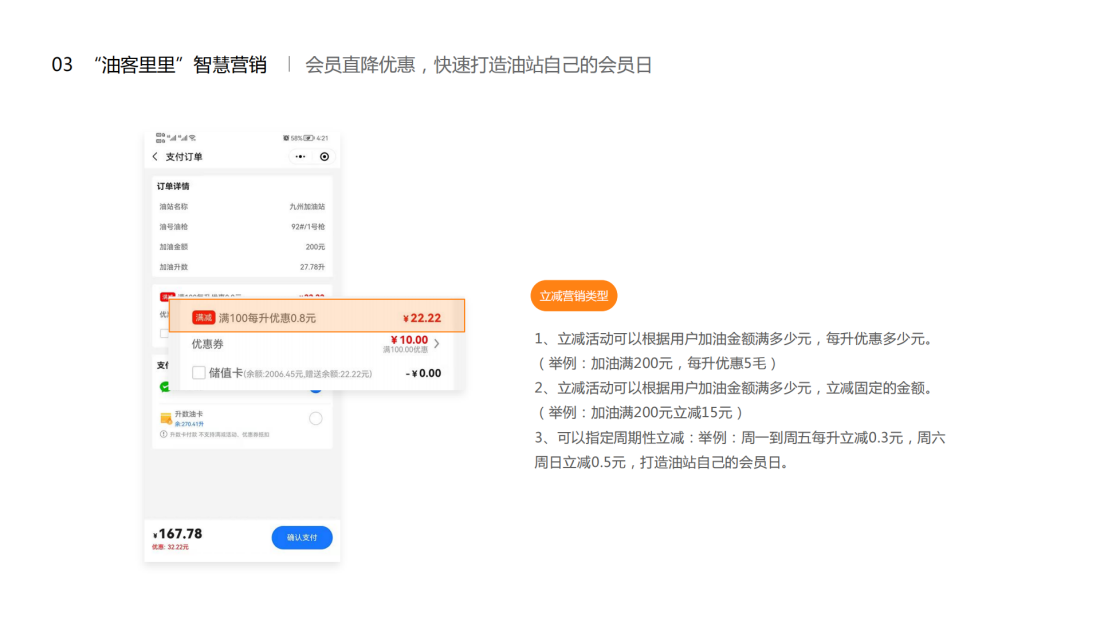Click the 油站名称 row label
The height and width of the screenshot is (618, 1100).
[x=173, y=207]
